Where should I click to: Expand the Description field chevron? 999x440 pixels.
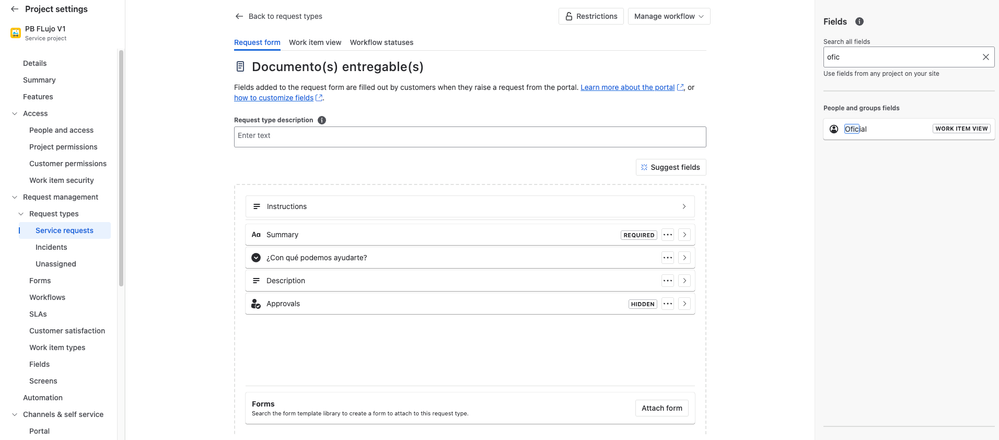click(684, 281)
